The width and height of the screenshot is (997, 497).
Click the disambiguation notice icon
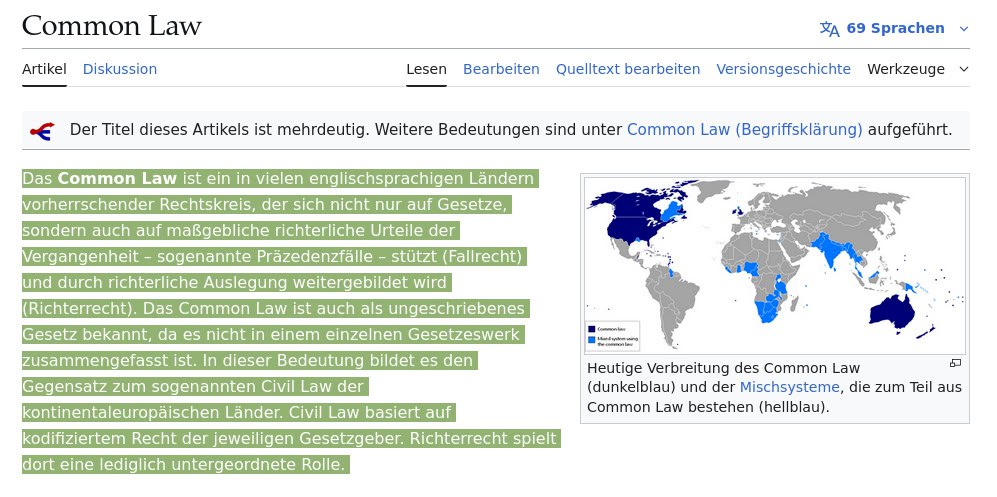[x=42, y=130]
